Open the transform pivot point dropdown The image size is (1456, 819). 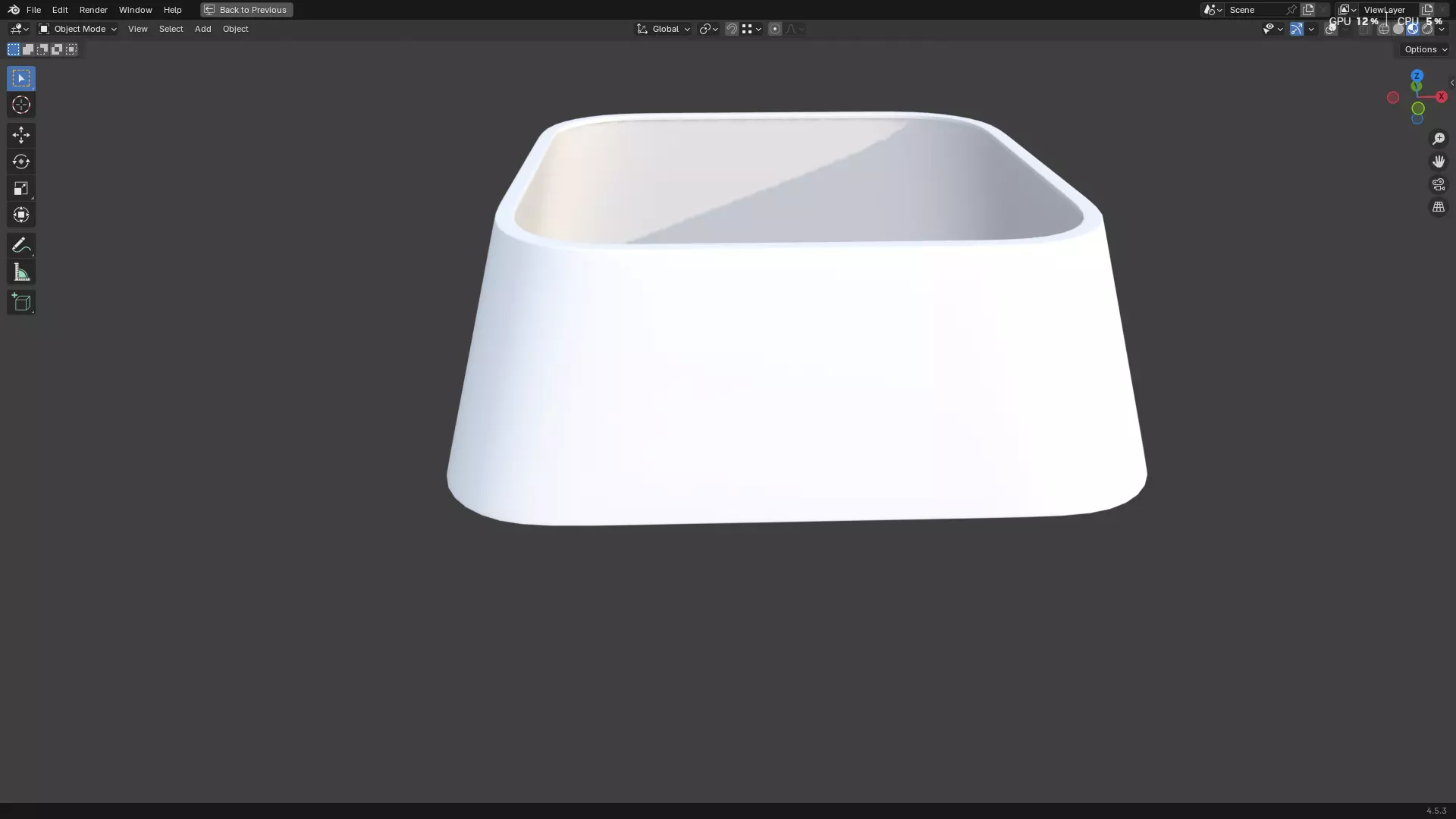(x=708, y=29)
